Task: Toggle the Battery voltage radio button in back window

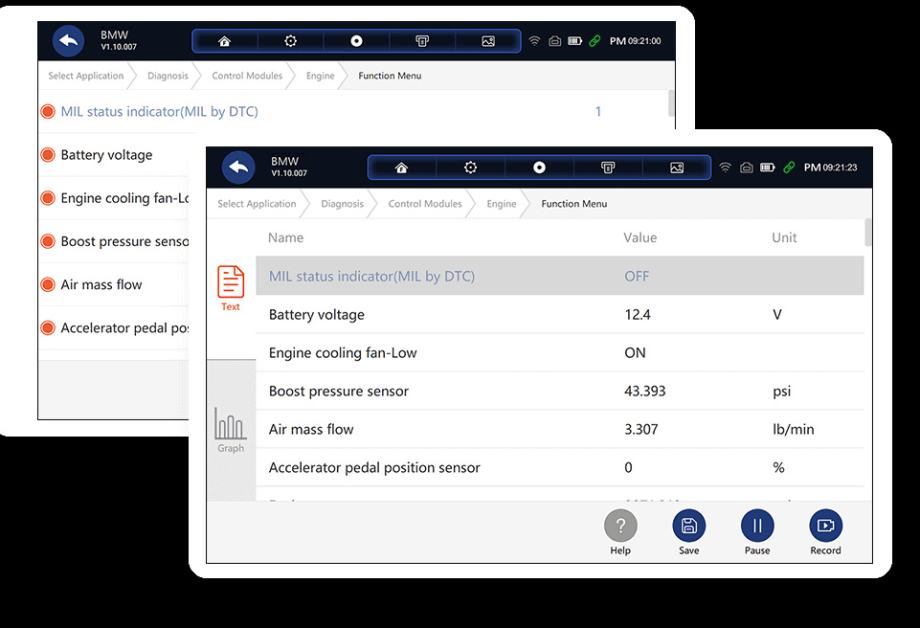Action: (x=47, y=155)
